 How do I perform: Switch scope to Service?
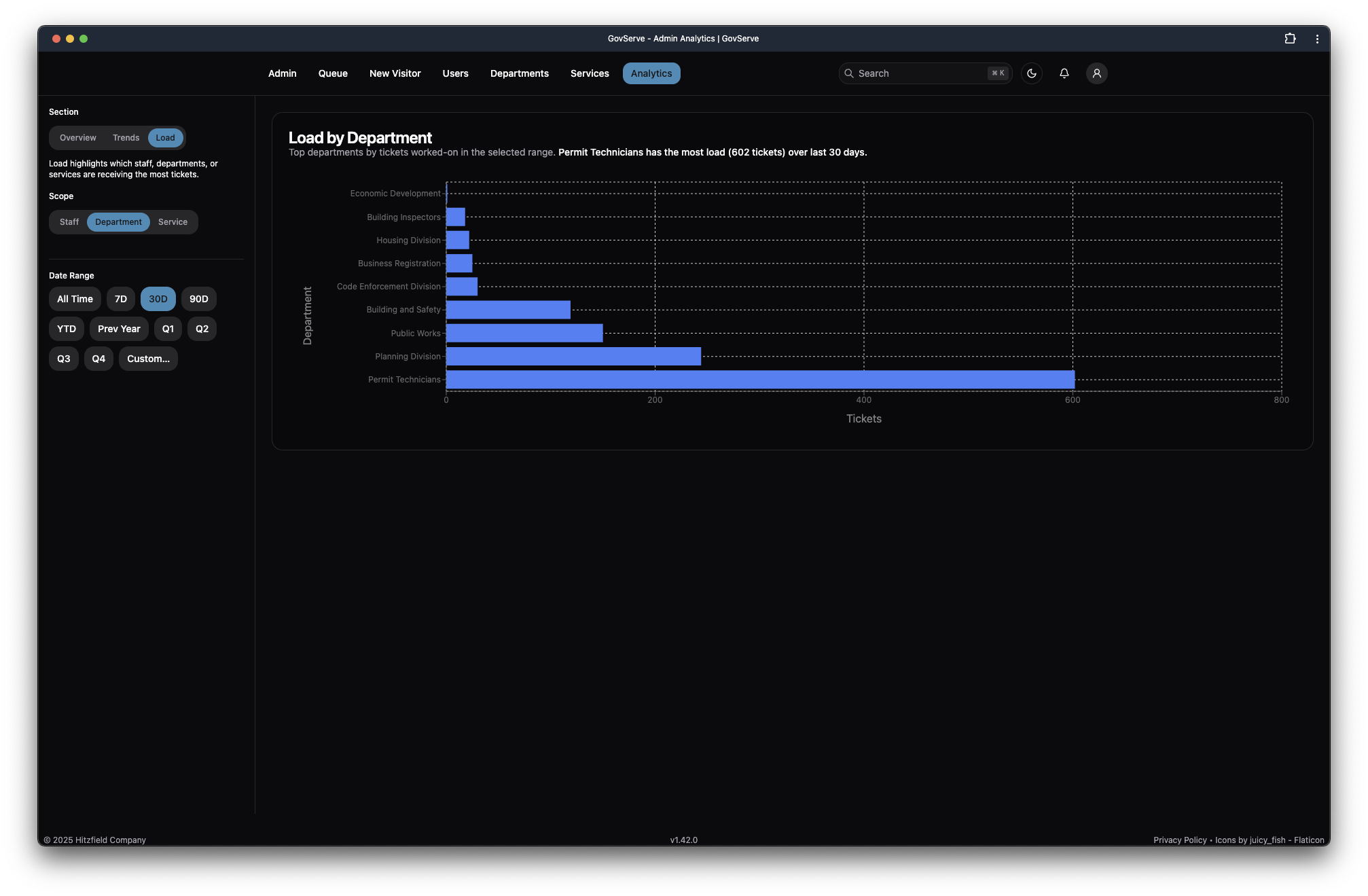point(173,221)
